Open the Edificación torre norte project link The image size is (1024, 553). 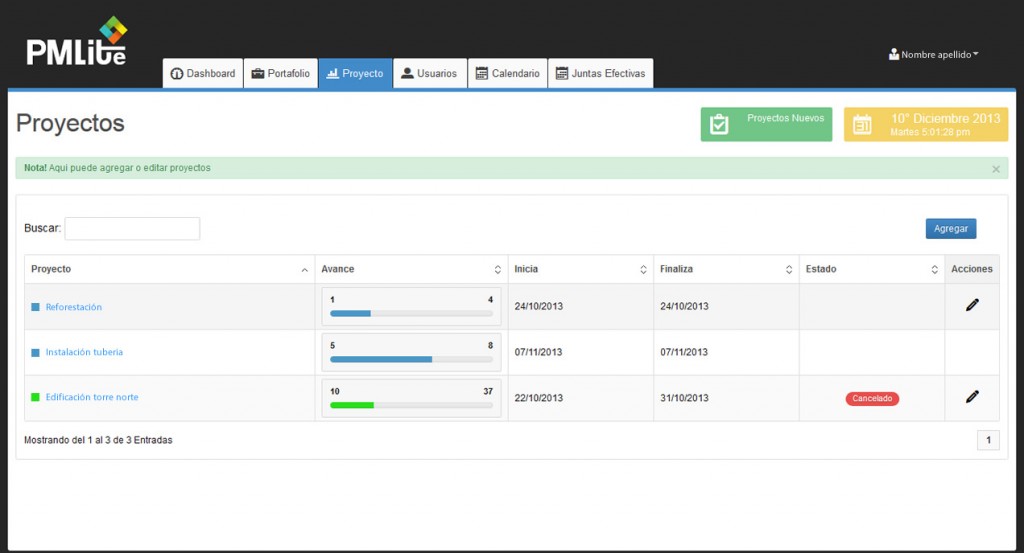click(x=92, y=397)
